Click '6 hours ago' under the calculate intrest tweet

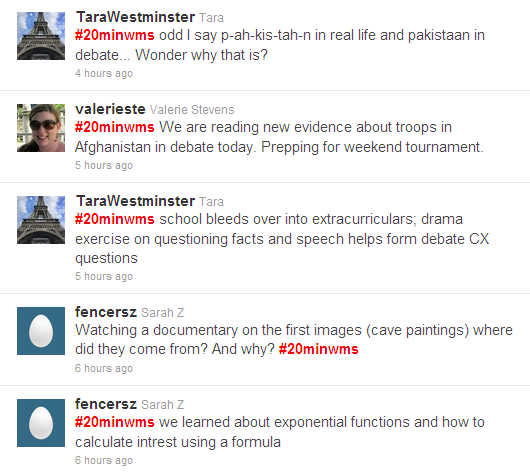[x=104, y=460]
